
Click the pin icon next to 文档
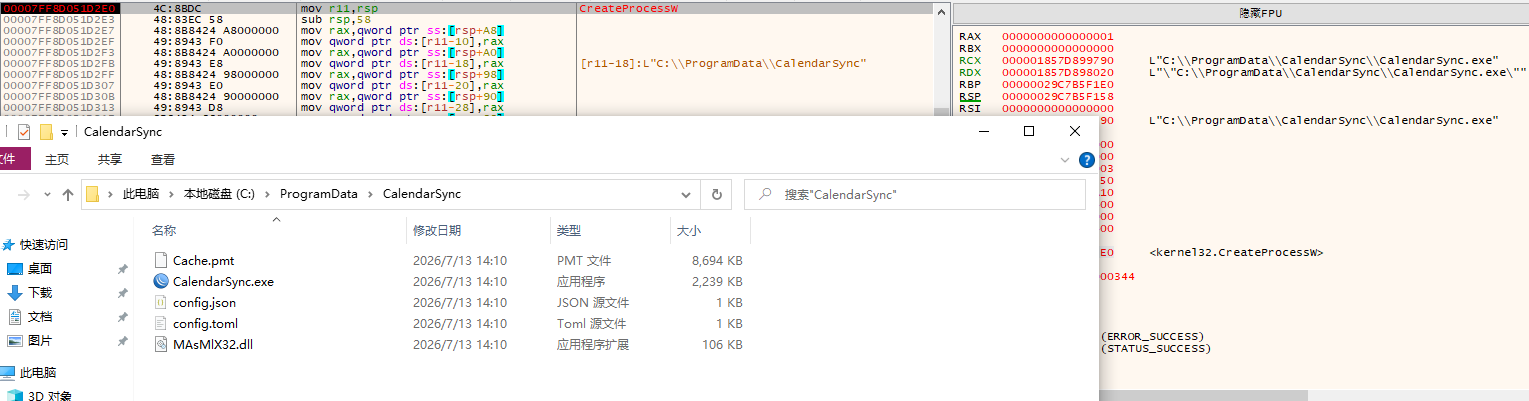pyautogui.click(x=122, y=317)
